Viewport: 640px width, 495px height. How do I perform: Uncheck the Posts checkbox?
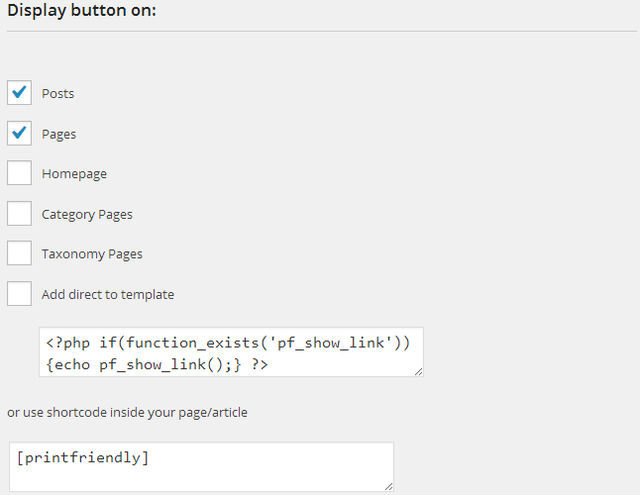[x=19, y=93]
